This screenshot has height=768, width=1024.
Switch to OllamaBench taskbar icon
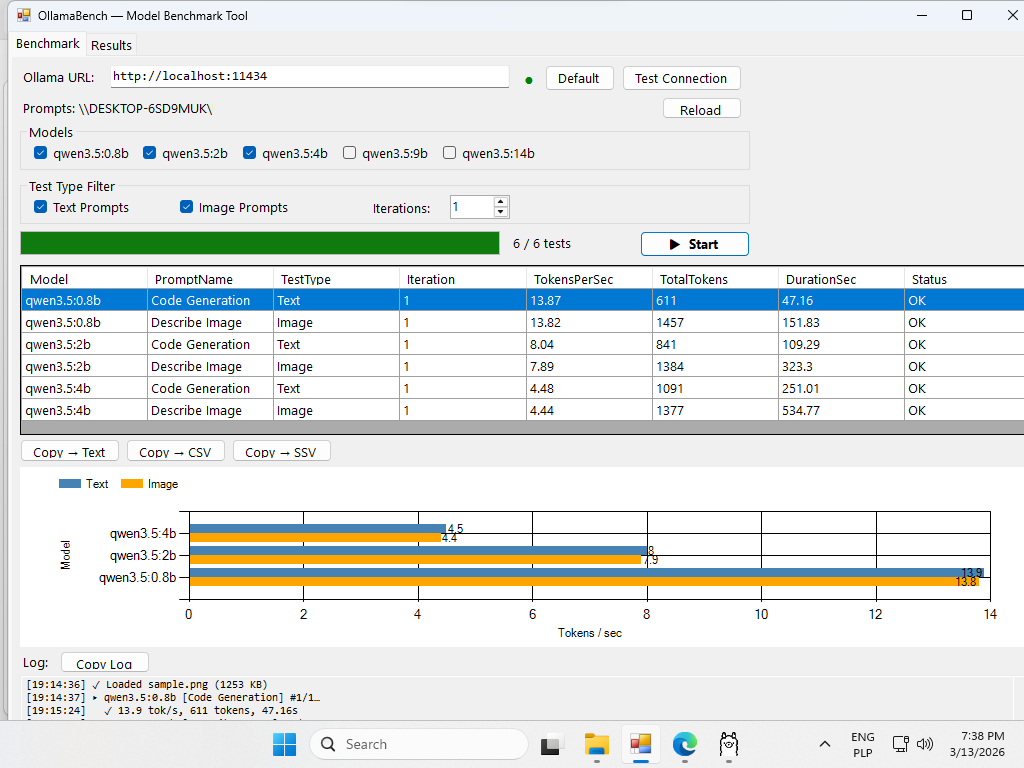(641, 744)
